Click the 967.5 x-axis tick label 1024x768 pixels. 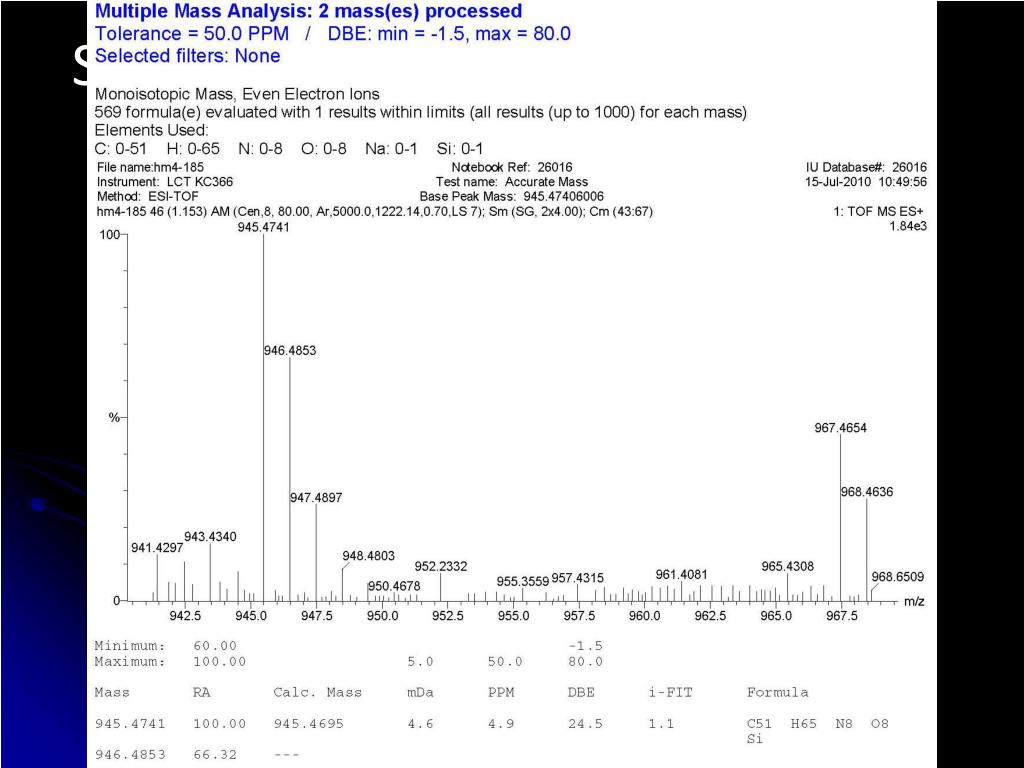coord(841,616)
